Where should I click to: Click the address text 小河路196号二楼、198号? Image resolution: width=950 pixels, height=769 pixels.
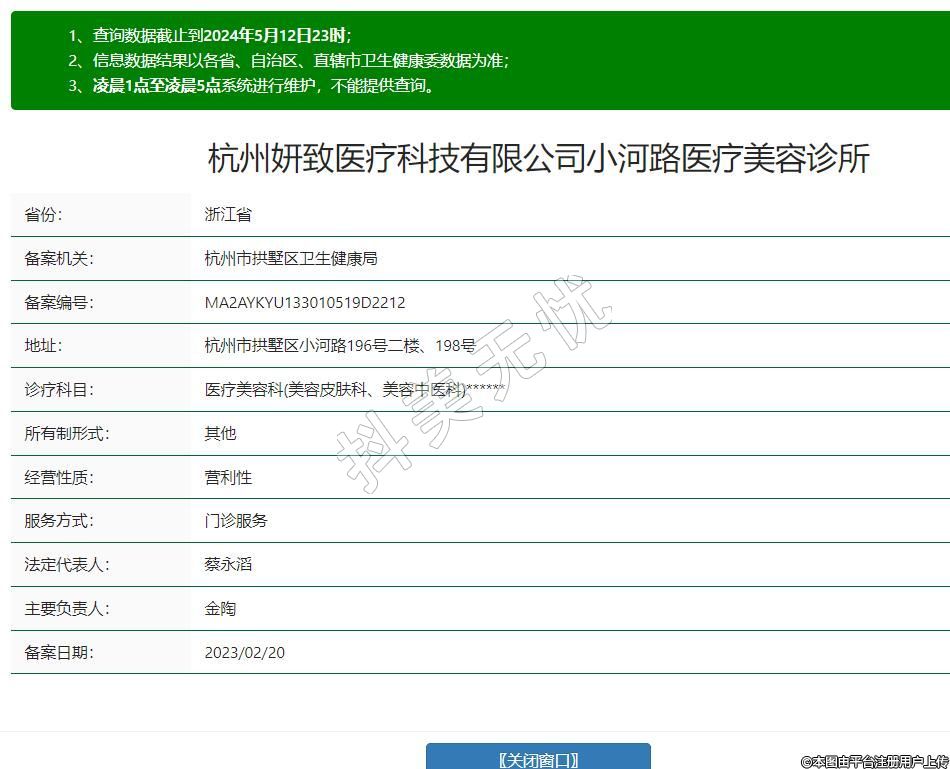[340, 346]
